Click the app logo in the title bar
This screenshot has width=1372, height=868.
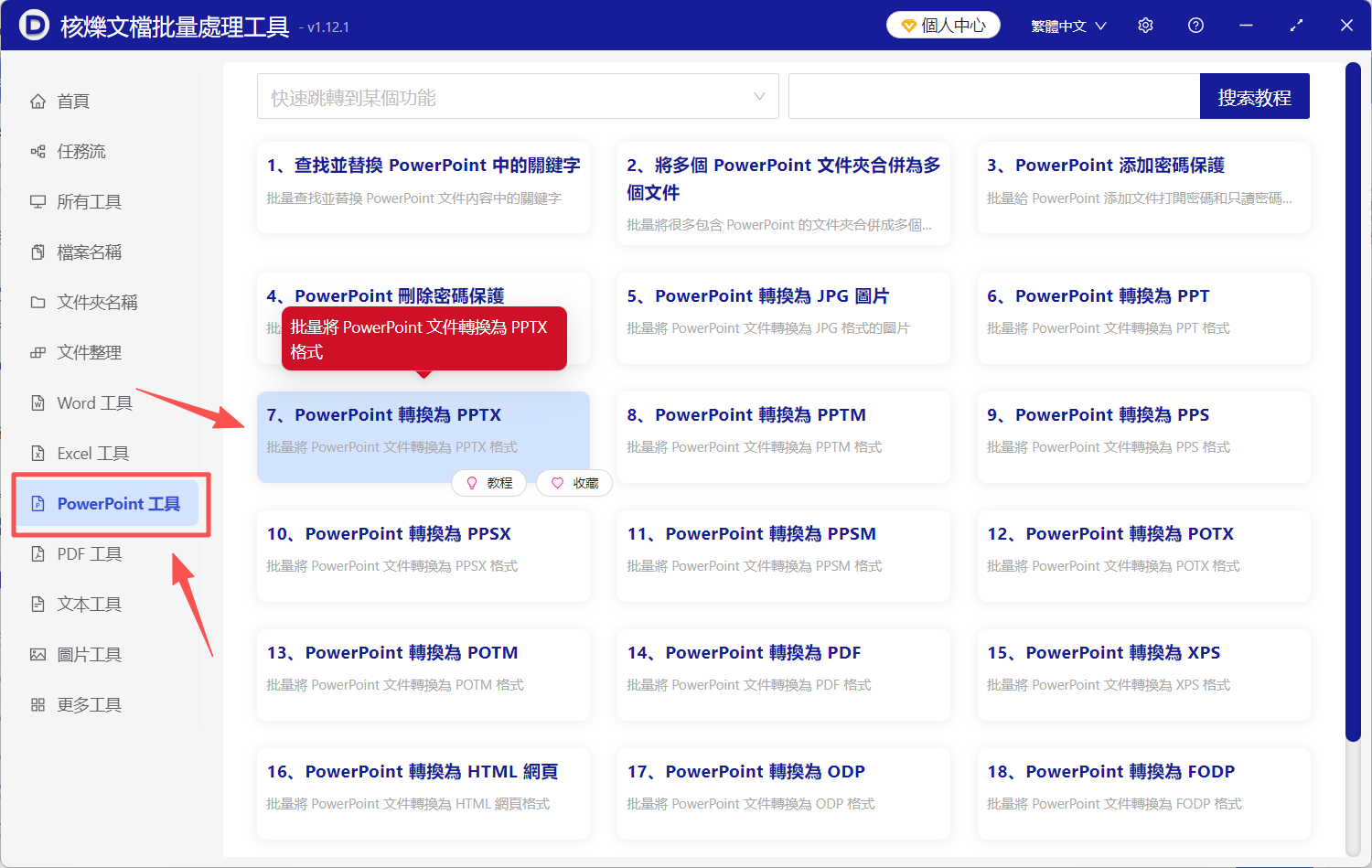coord(35,25)
